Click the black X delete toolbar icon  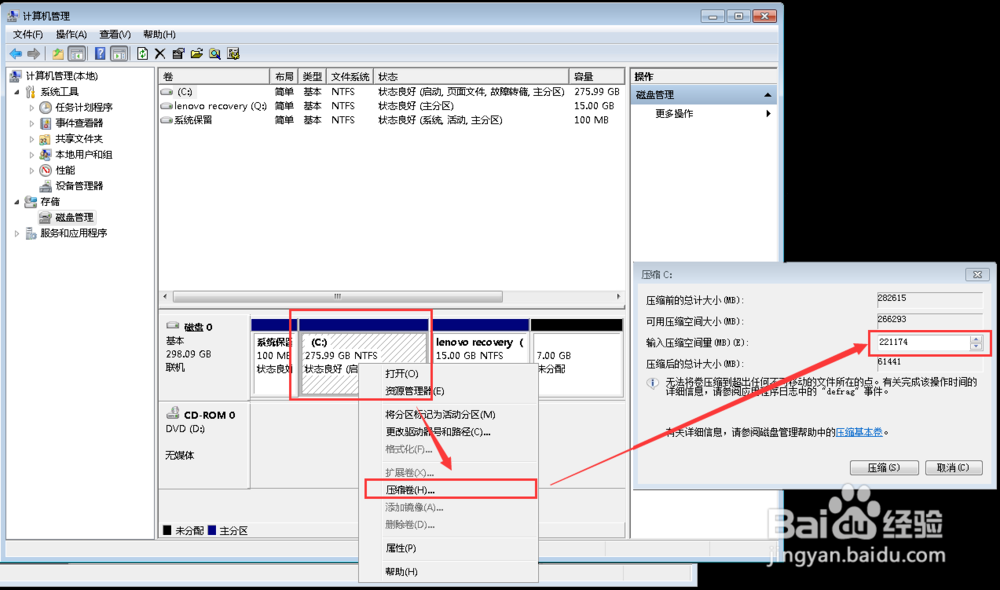(160, 54)
